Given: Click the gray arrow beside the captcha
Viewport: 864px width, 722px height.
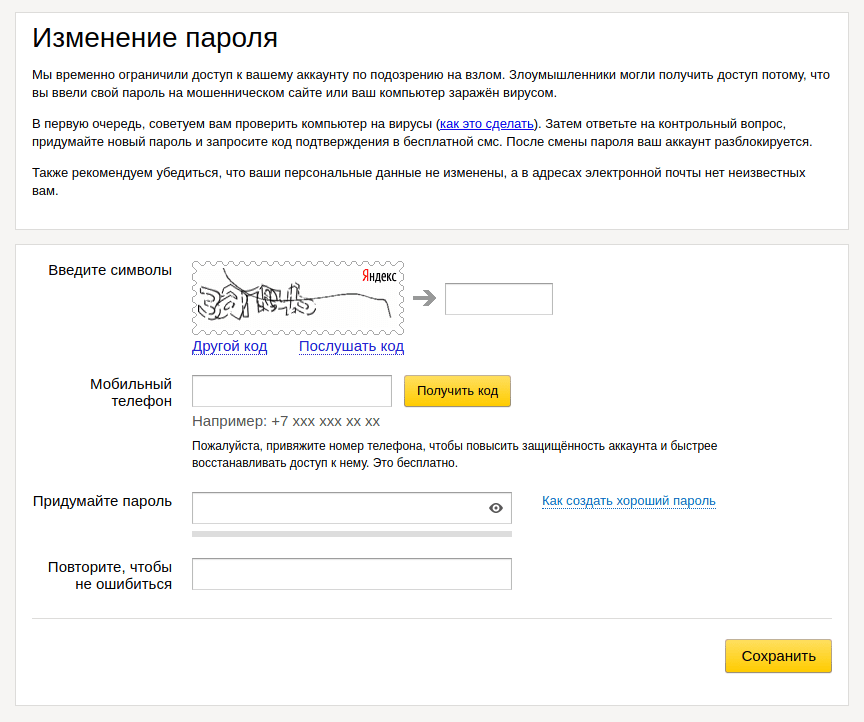Looking at the screenshot, I should (x=425, y=298).
